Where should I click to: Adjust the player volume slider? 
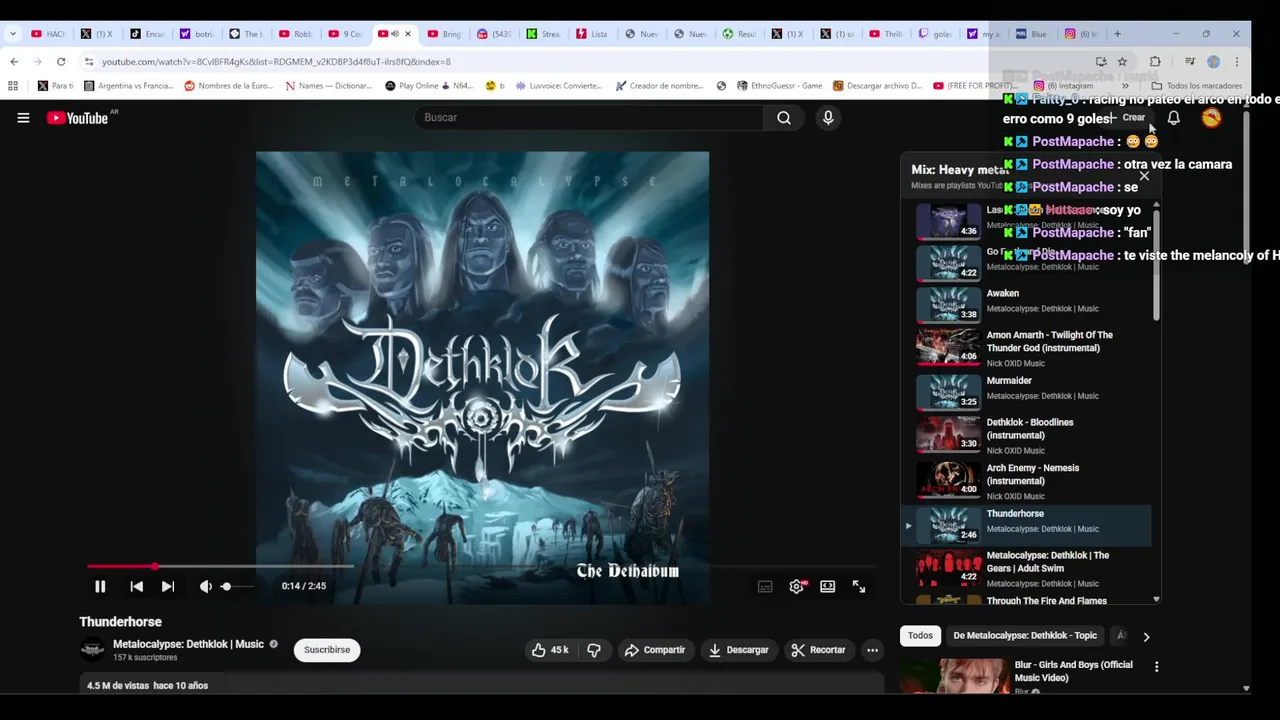click(x=237, y=586)
